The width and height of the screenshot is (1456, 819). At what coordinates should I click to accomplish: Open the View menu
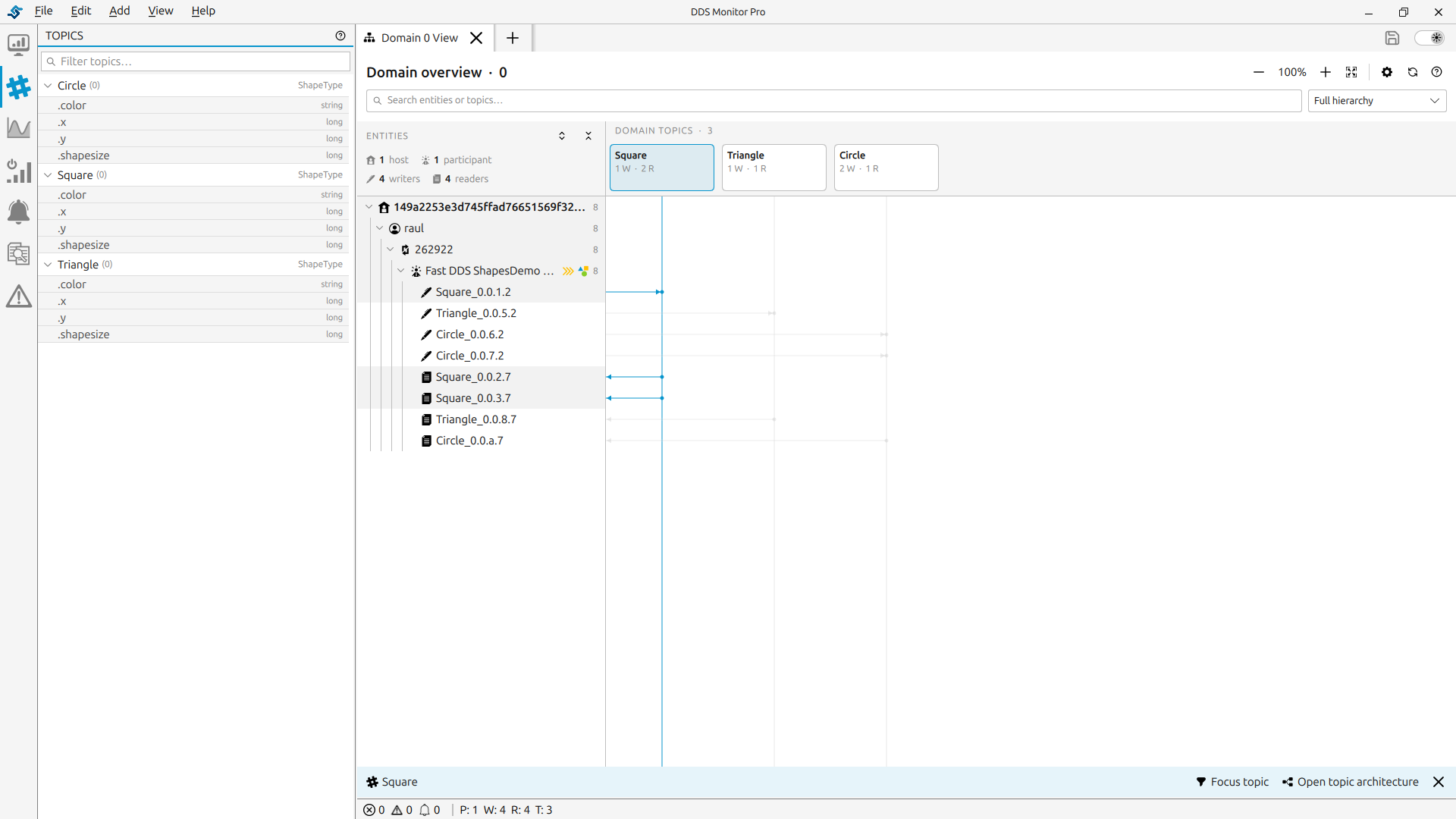tap(160, 11)
